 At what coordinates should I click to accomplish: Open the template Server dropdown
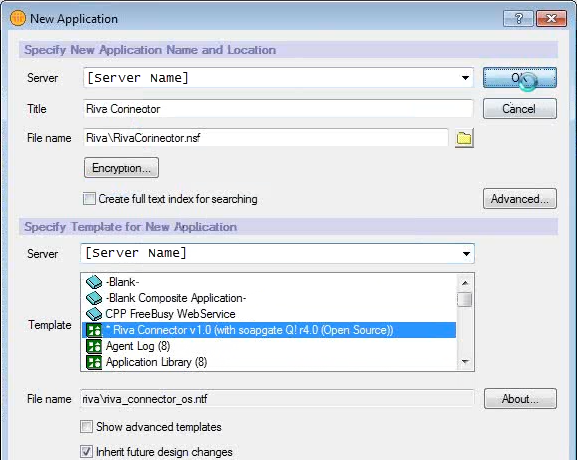click(x=466, y=254)
